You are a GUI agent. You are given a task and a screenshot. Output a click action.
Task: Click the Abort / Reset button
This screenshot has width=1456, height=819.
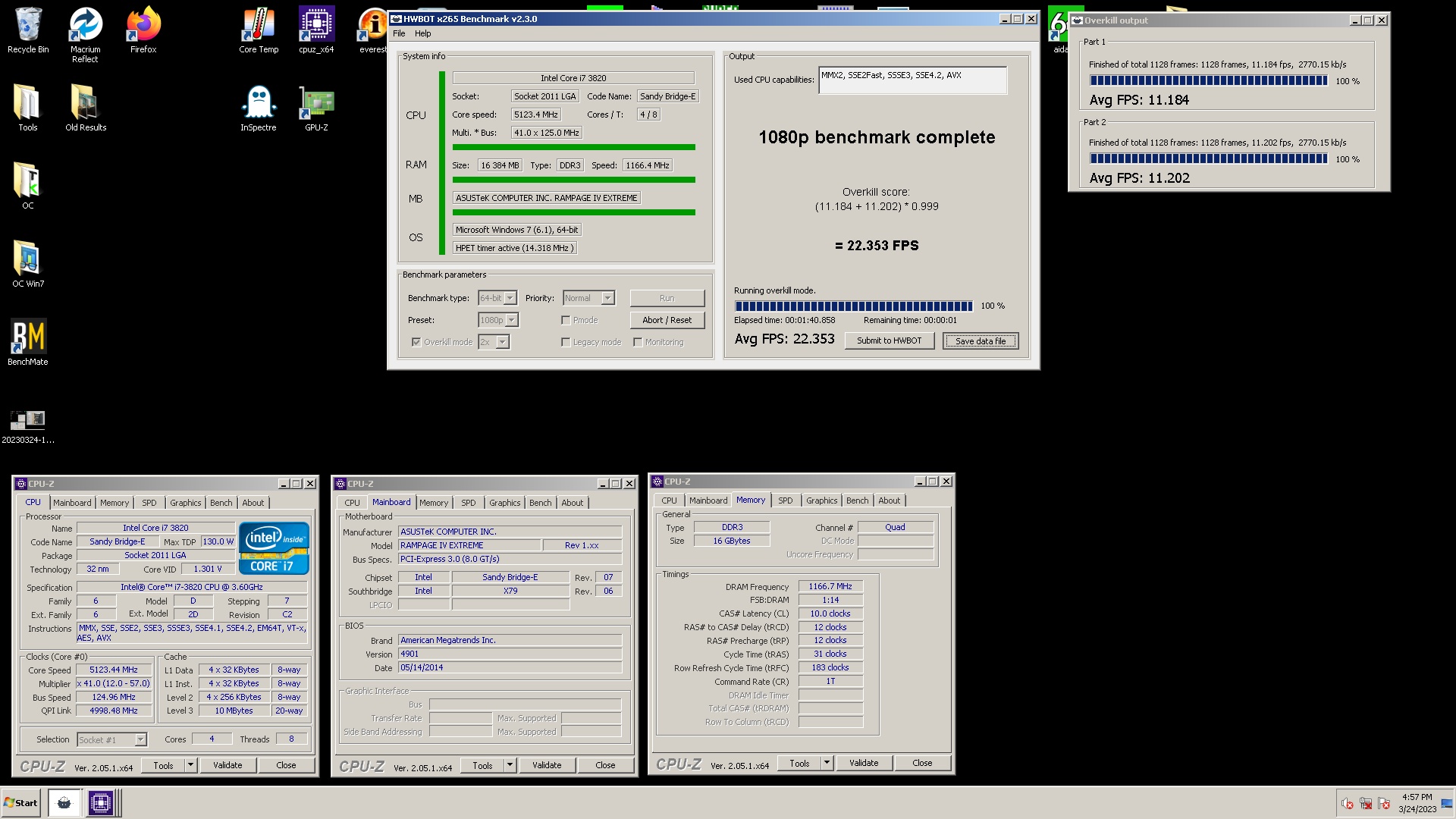coord(667,320)
